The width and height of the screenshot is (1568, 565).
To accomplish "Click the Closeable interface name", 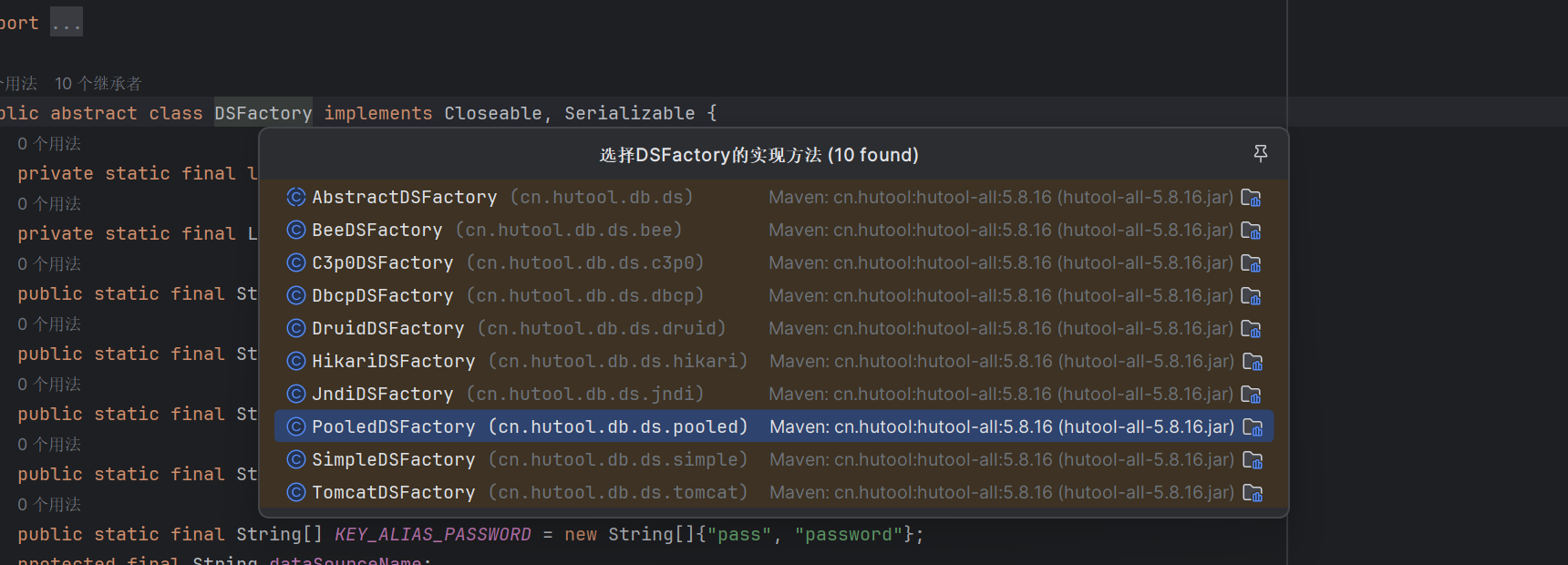I will [x=493, y=113].
